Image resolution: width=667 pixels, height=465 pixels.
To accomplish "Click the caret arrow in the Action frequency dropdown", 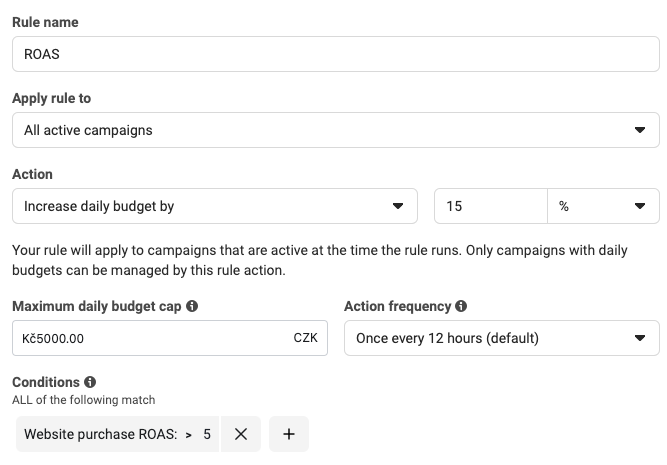I will tap(640, 338).
